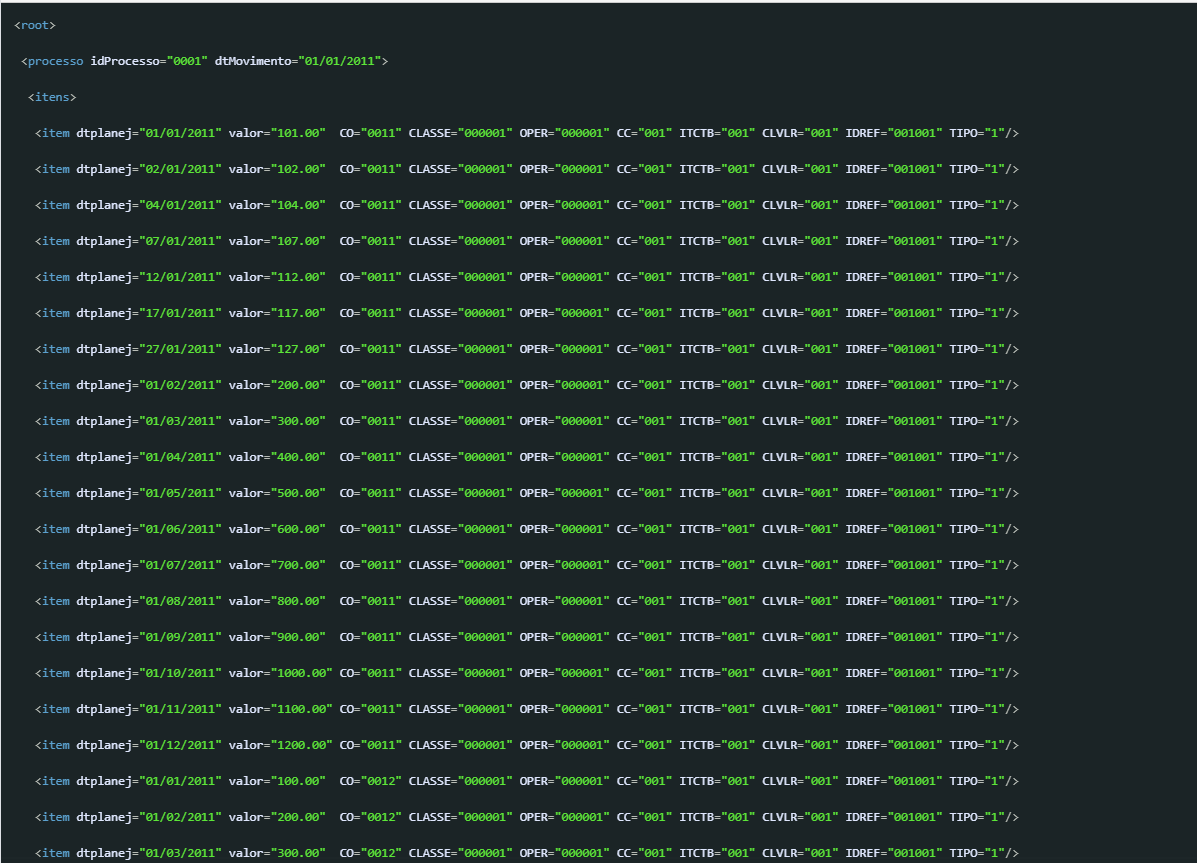The image size is (1197, 863).
Task: Select the valor "117.00"
Action: click(298, 313)
